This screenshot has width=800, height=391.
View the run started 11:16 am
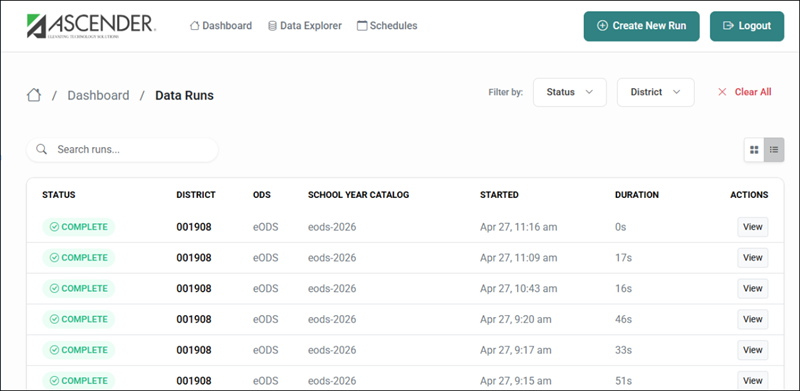[753, 227]
